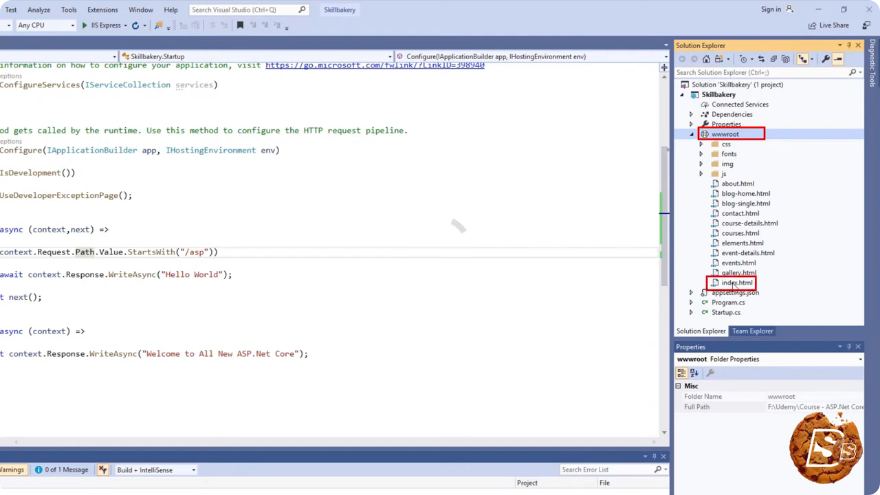Open the Analyze menu
Image resolution: width=880 pixels, height=495 pixels.
[39, 10]
